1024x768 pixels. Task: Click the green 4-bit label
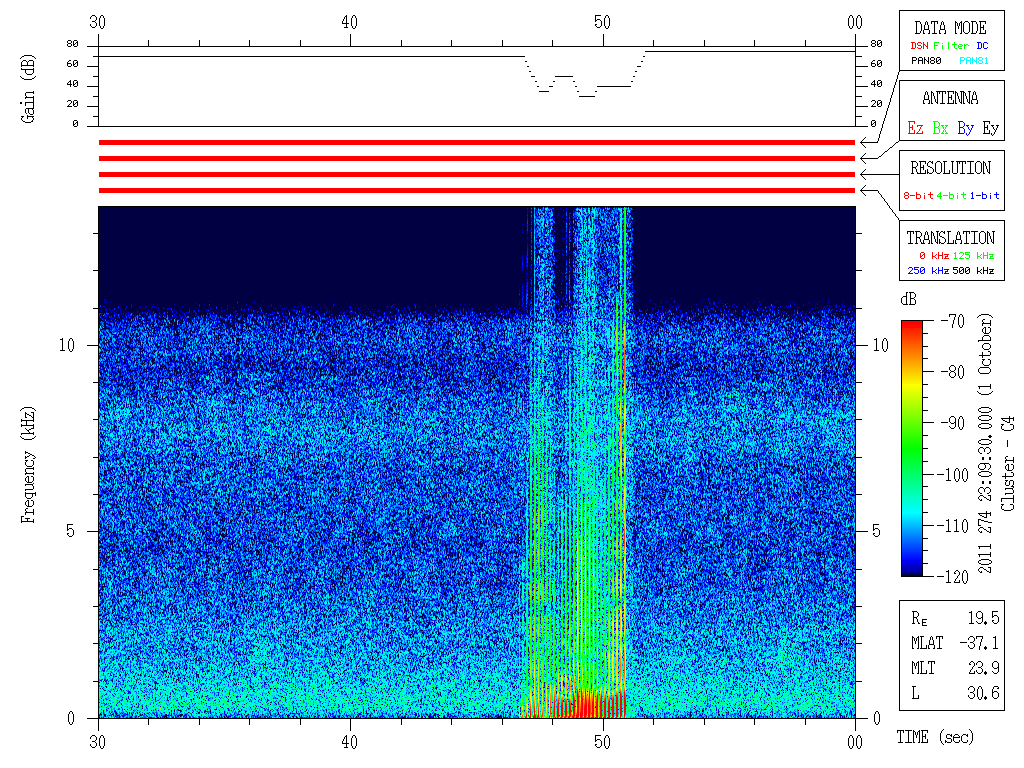[x=951, y=195]
